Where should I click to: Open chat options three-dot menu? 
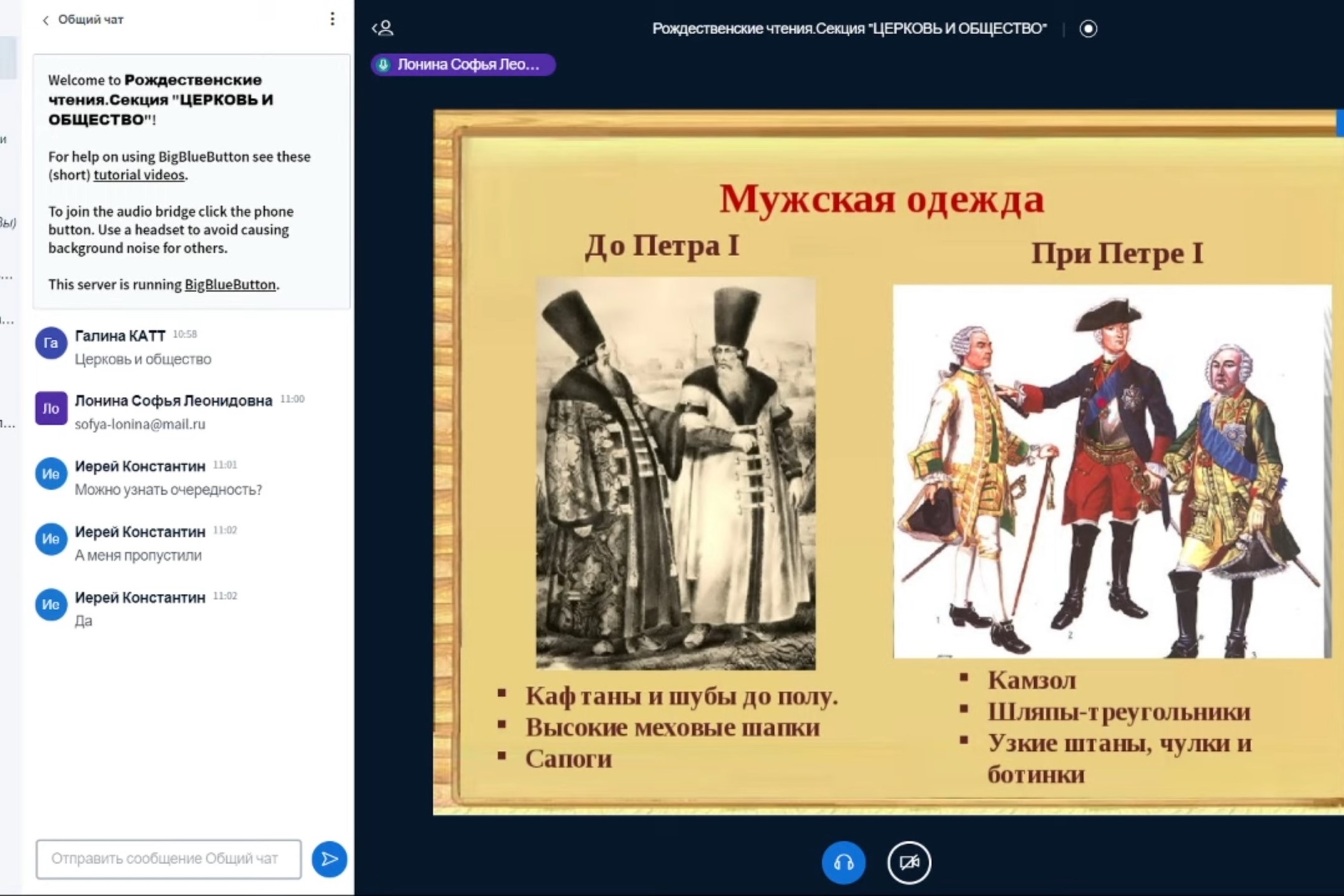(332, 19)
